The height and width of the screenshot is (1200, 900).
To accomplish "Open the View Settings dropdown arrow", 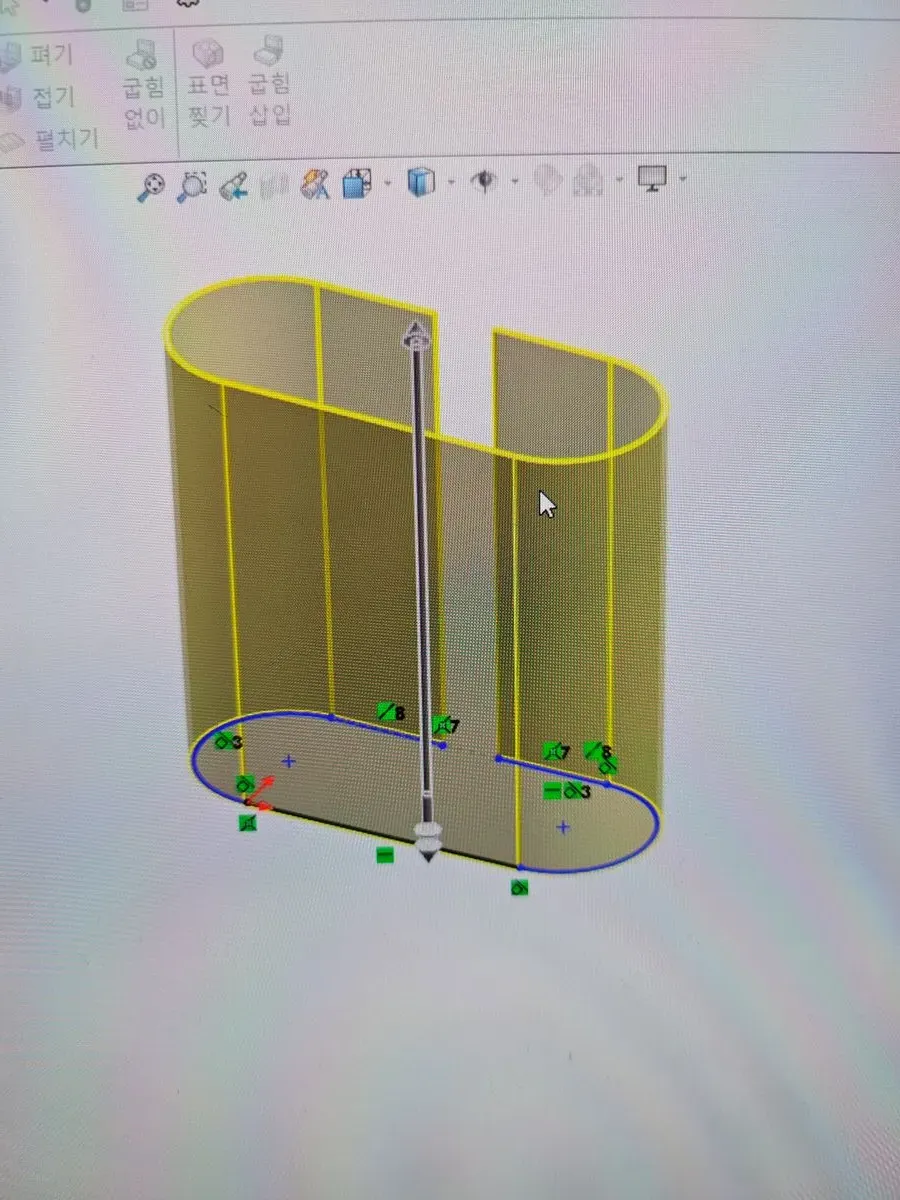I will tap(683, 180).
